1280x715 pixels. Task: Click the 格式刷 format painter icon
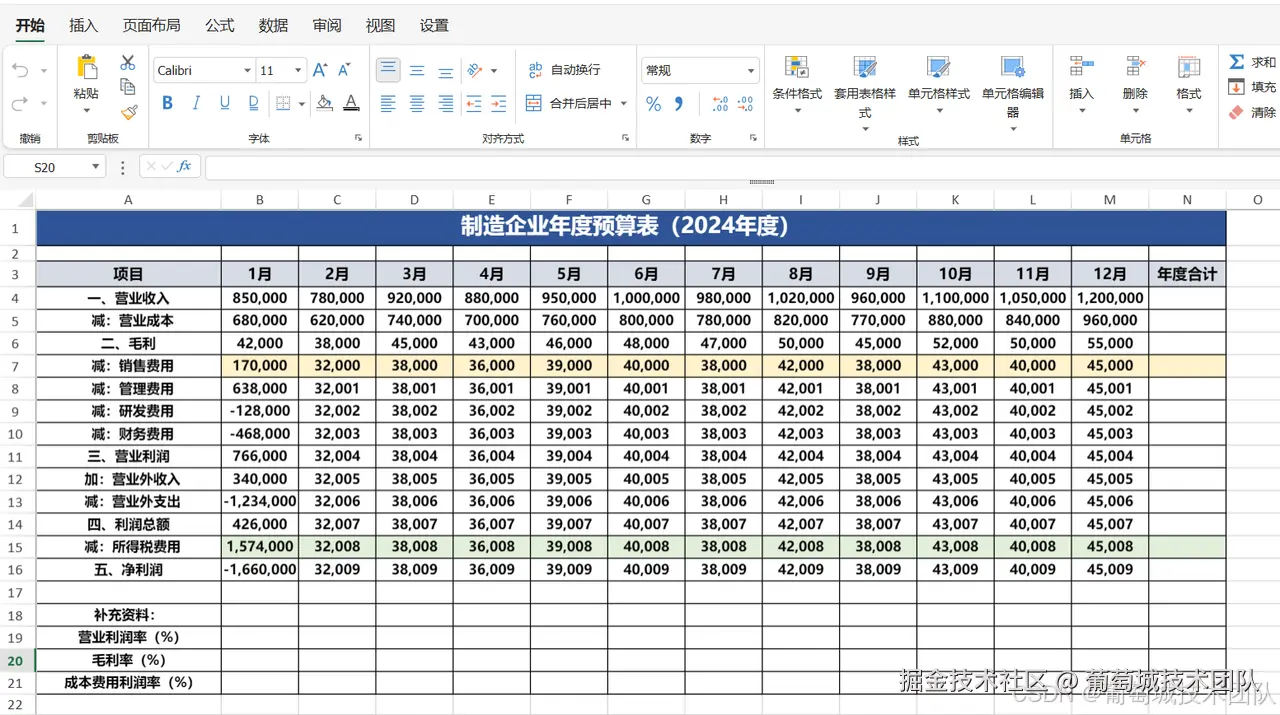coord(128,112)
